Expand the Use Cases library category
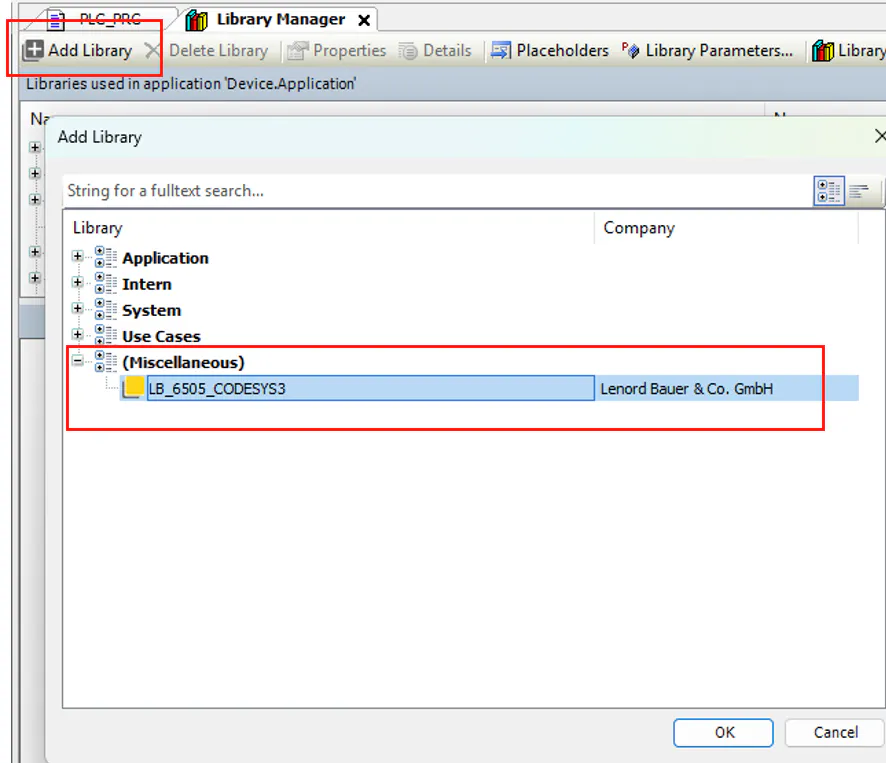This screenshot has height=763, width=886. point(78,336)
